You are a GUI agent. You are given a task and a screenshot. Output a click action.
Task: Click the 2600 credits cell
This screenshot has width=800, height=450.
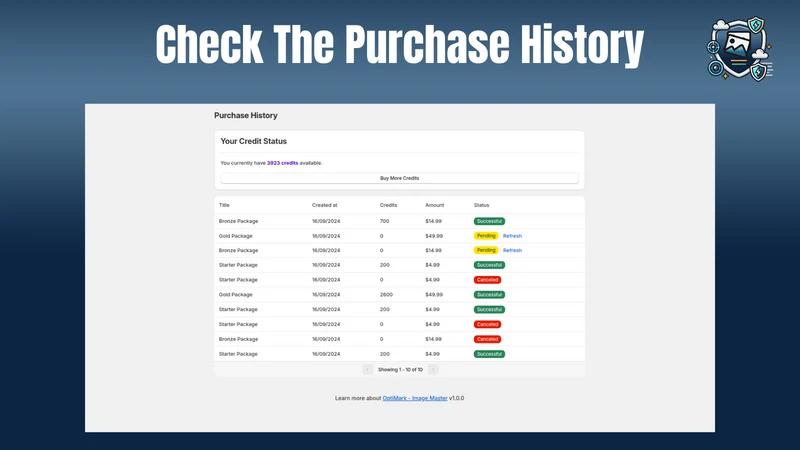pyautogui.click(x=386, y=294)
